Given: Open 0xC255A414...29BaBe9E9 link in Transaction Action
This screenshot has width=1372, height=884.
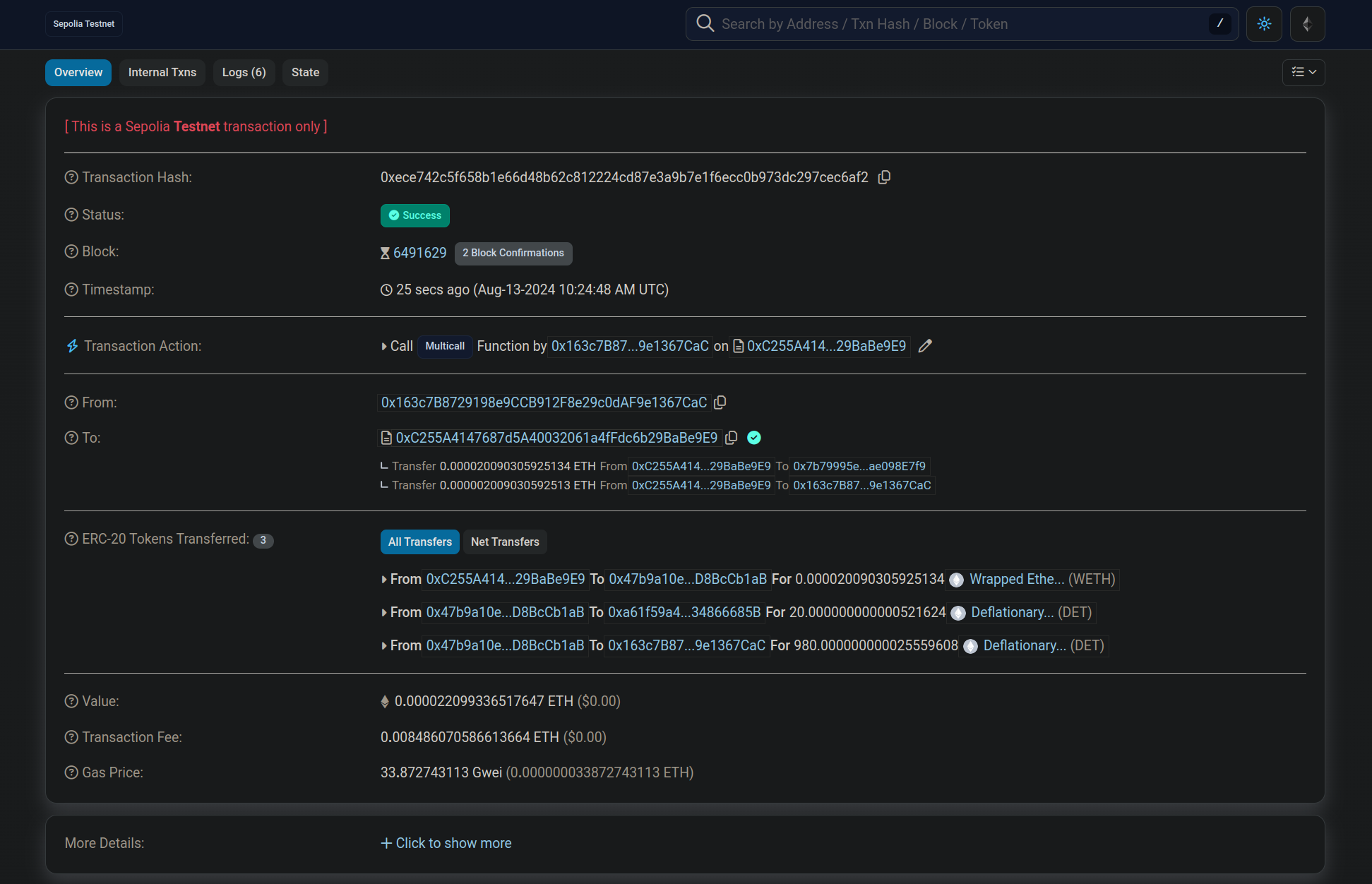Looking at the screenshot, I should (826, 346).
